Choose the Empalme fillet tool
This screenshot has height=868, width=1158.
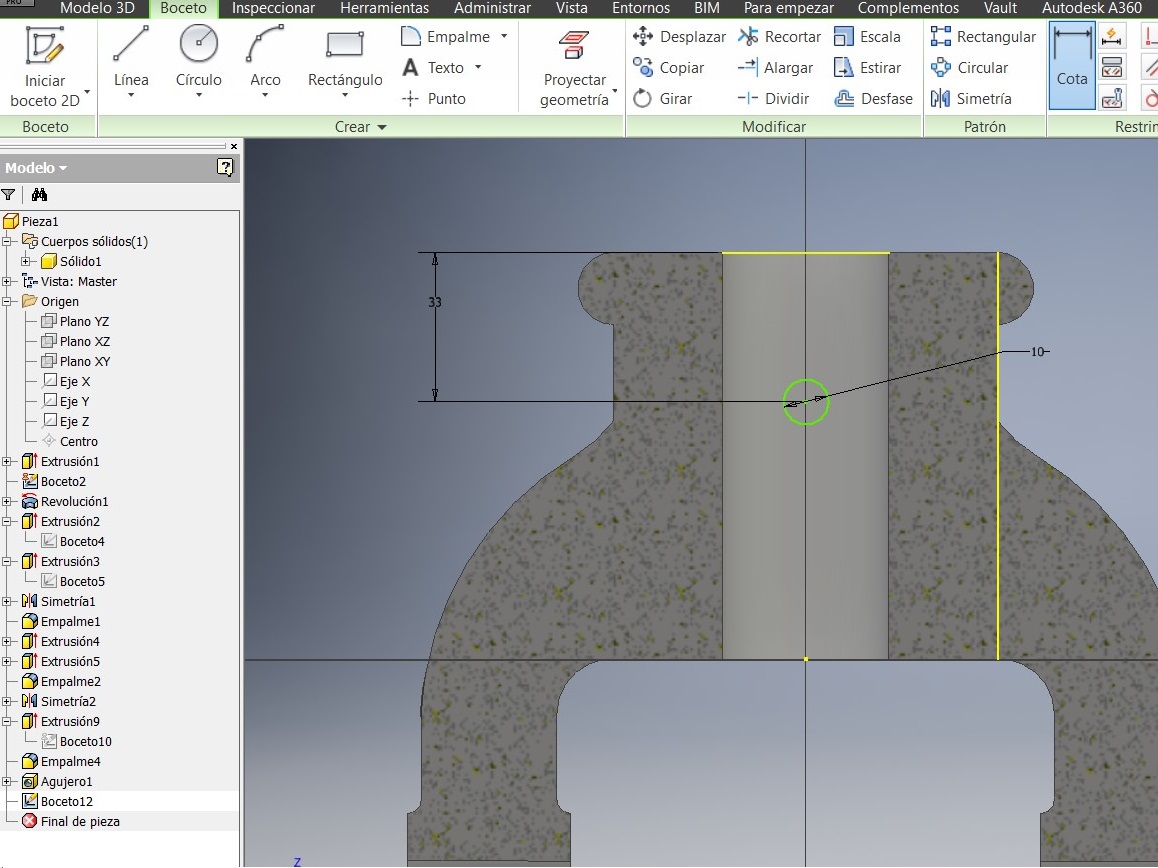tap(445, 36)
